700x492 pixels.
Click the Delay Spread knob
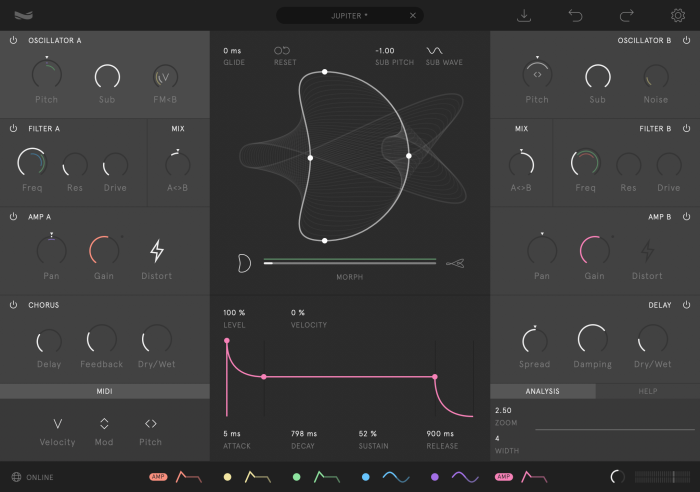pyautogui.click(x=534, y=341)
